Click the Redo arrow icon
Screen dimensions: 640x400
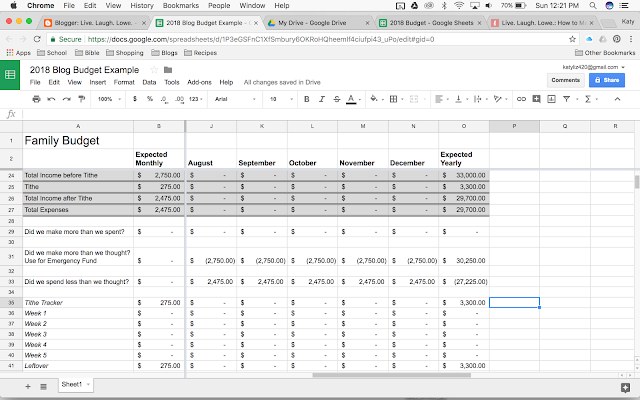click(x=67, y=99)
